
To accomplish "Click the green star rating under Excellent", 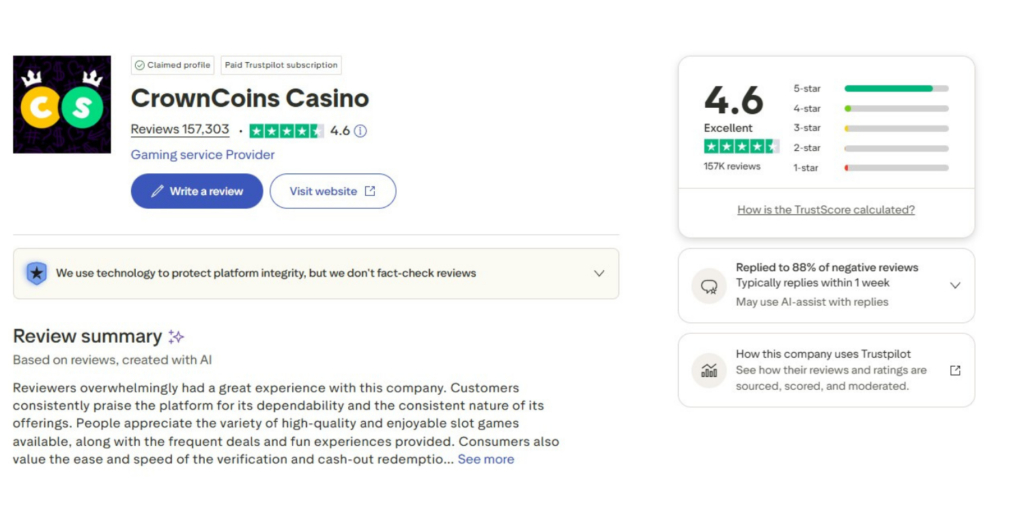I will tap(741, 146).
